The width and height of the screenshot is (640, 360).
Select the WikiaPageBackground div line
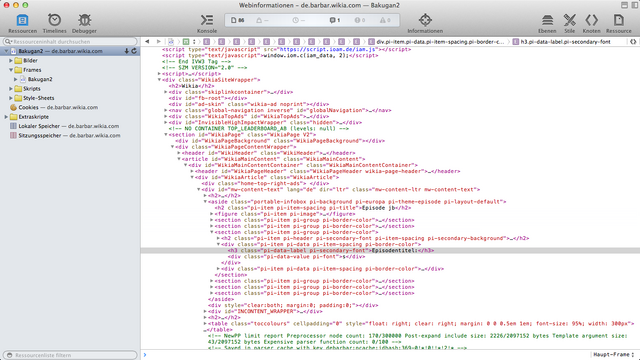(x=280, y=141)
